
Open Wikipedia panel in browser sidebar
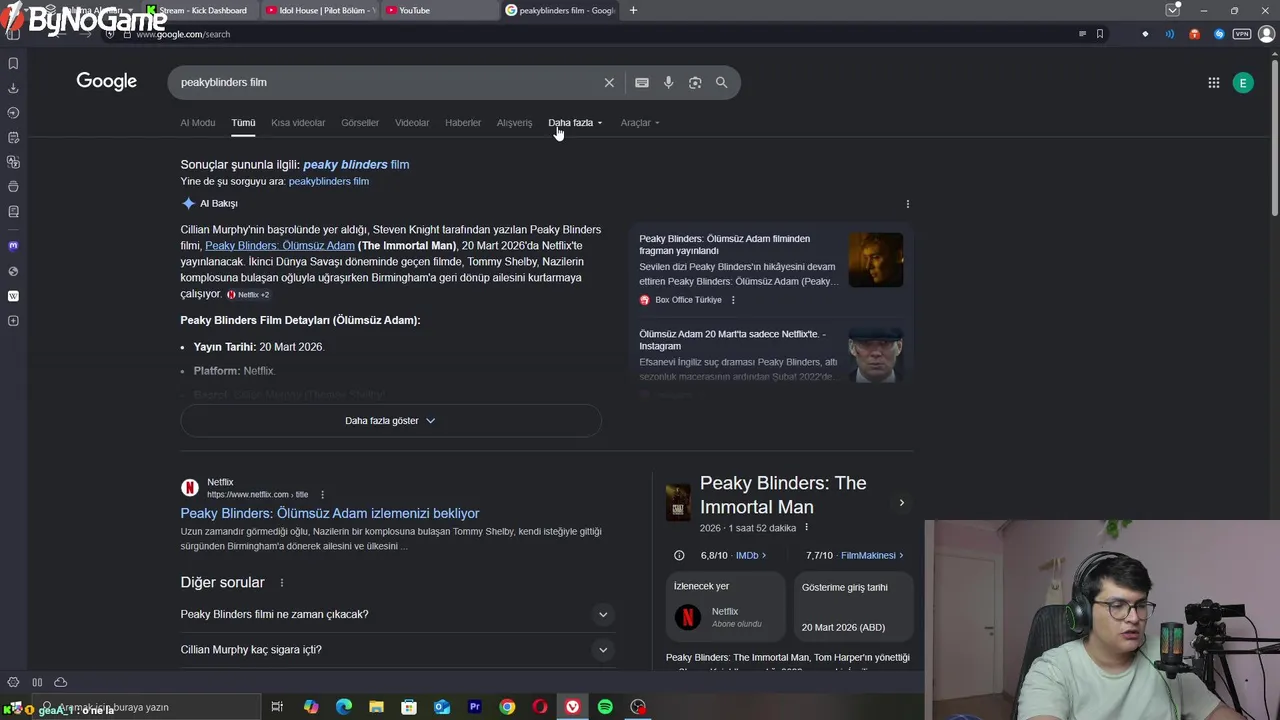[x=13, y=296]
